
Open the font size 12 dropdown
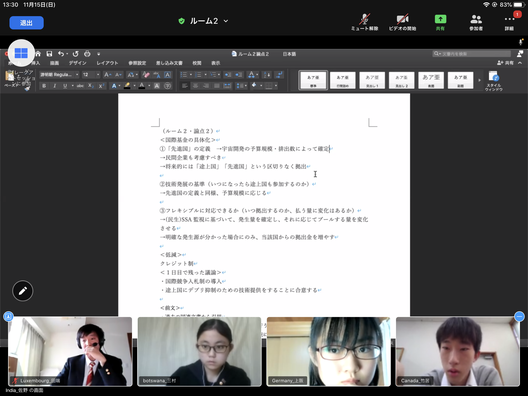[91, 74]
